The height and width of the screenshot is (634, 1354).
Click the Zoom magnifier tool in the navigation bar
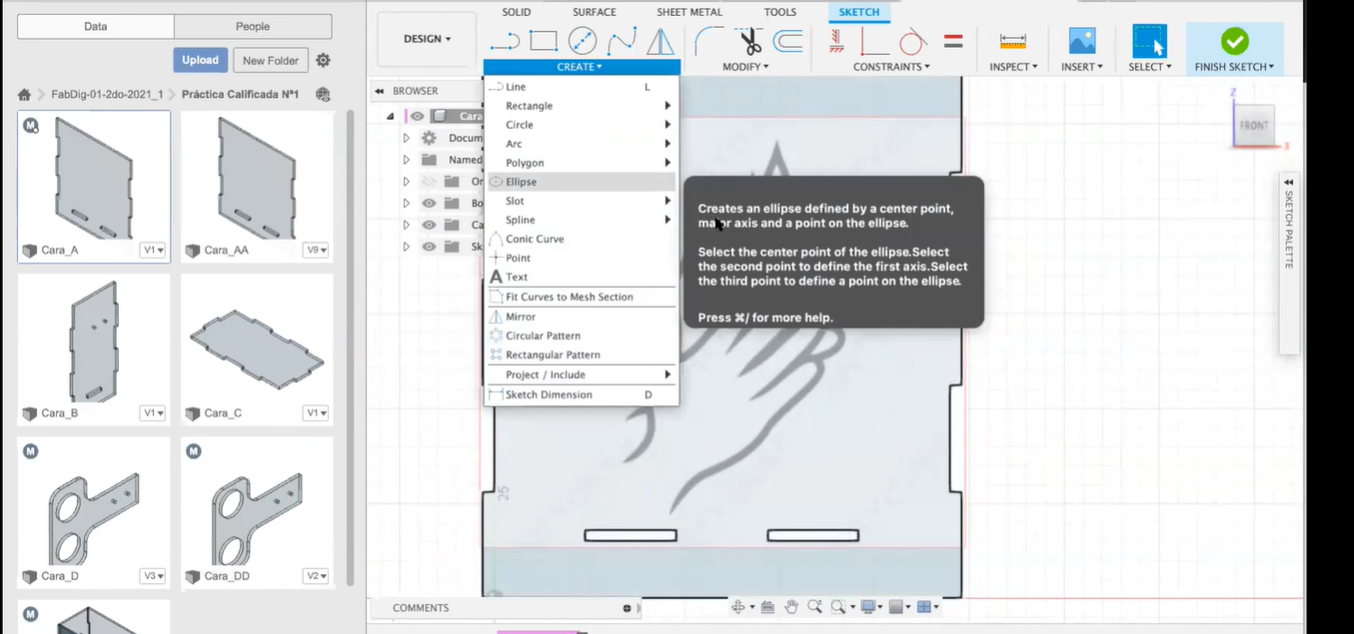coord(813,606)
